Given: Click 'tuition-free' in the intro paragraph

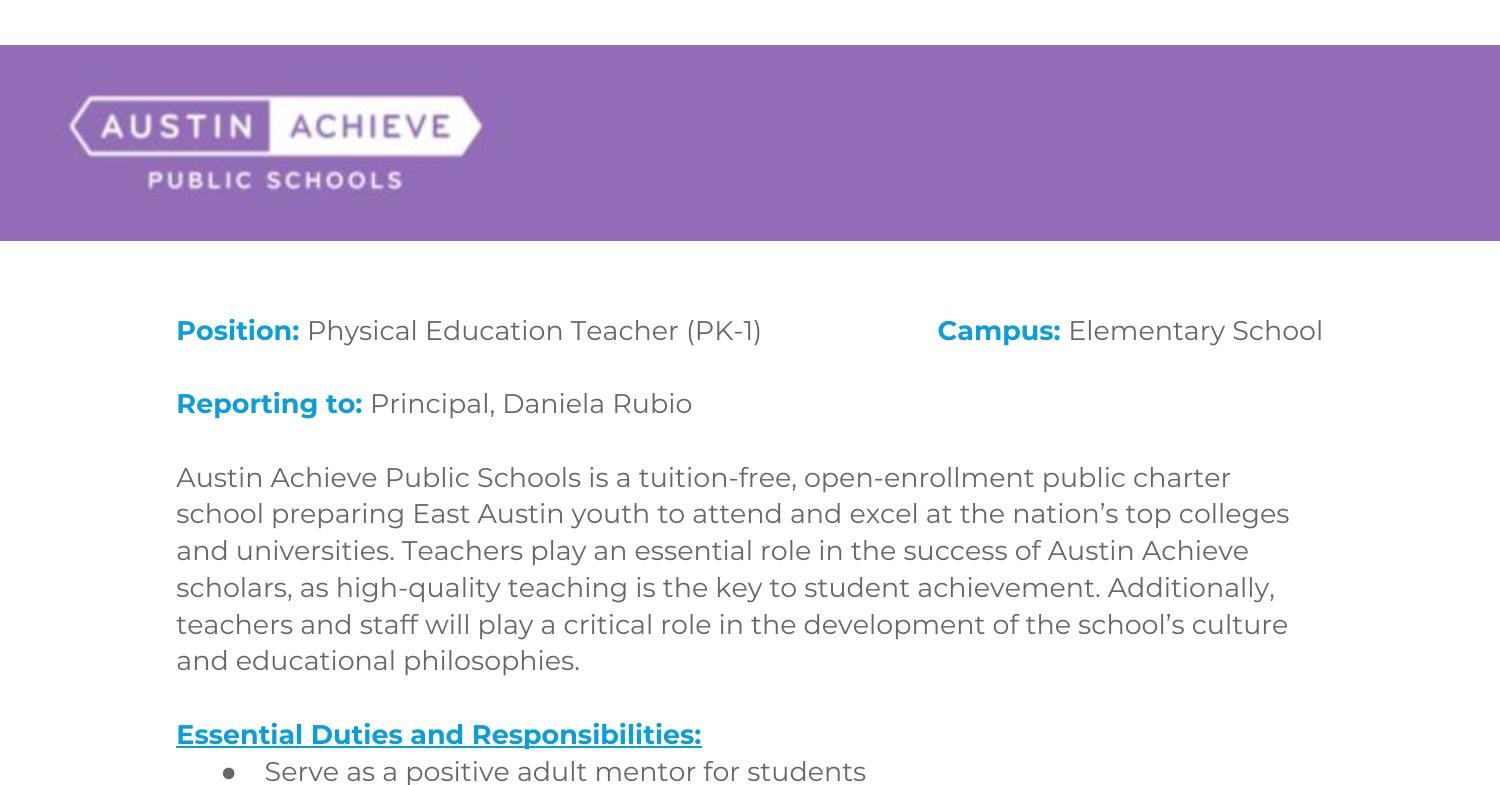Looking at the screenshot, I should coord(717,478).
